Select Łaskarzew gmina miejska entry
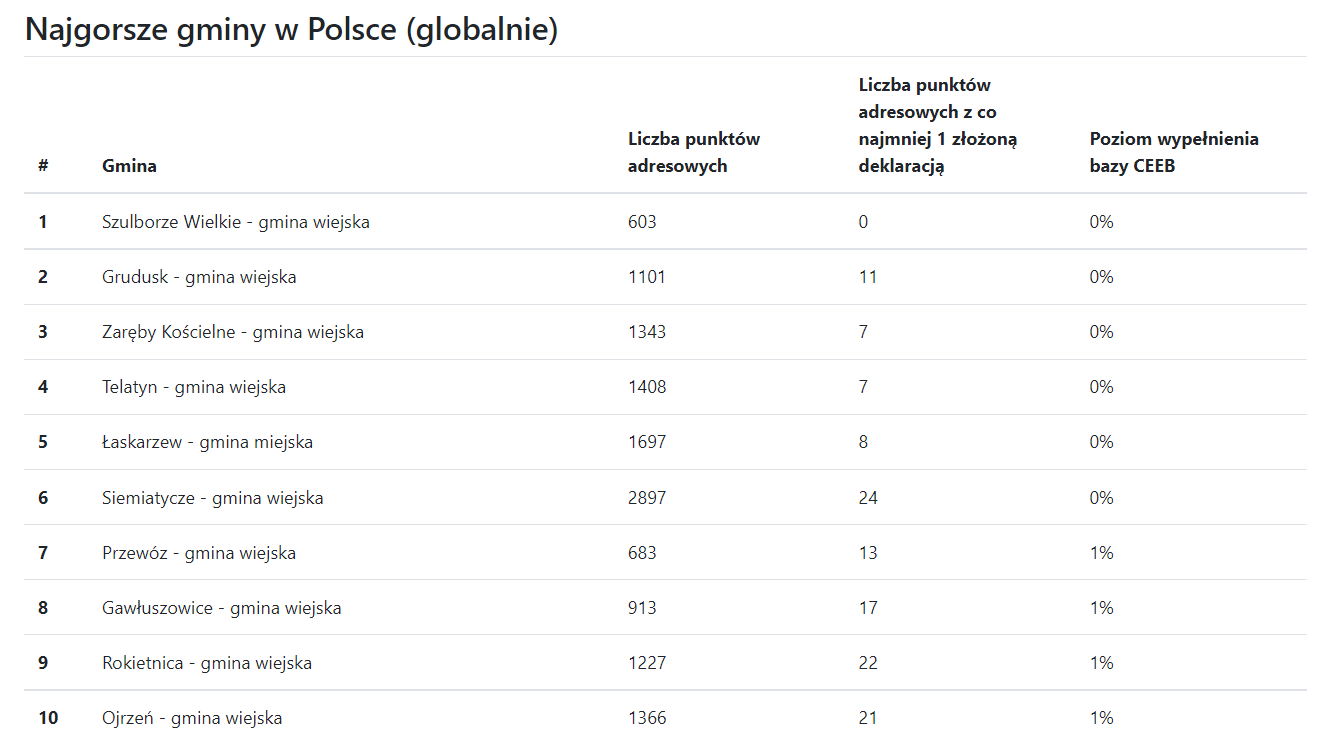 click(207, 442)
